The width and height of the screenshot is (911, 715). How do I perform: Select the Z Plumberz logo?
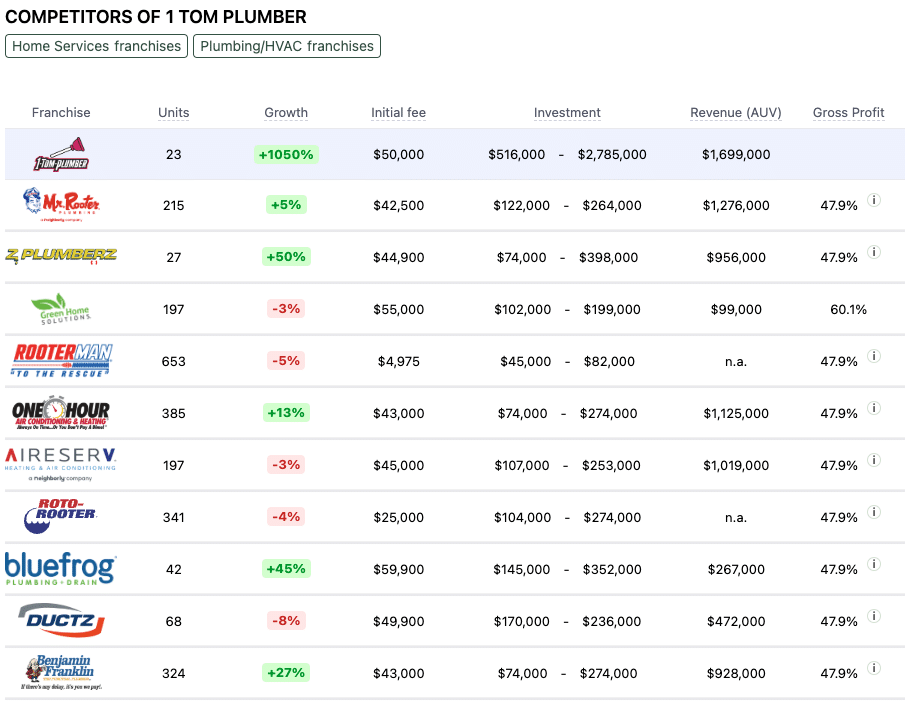61,256
